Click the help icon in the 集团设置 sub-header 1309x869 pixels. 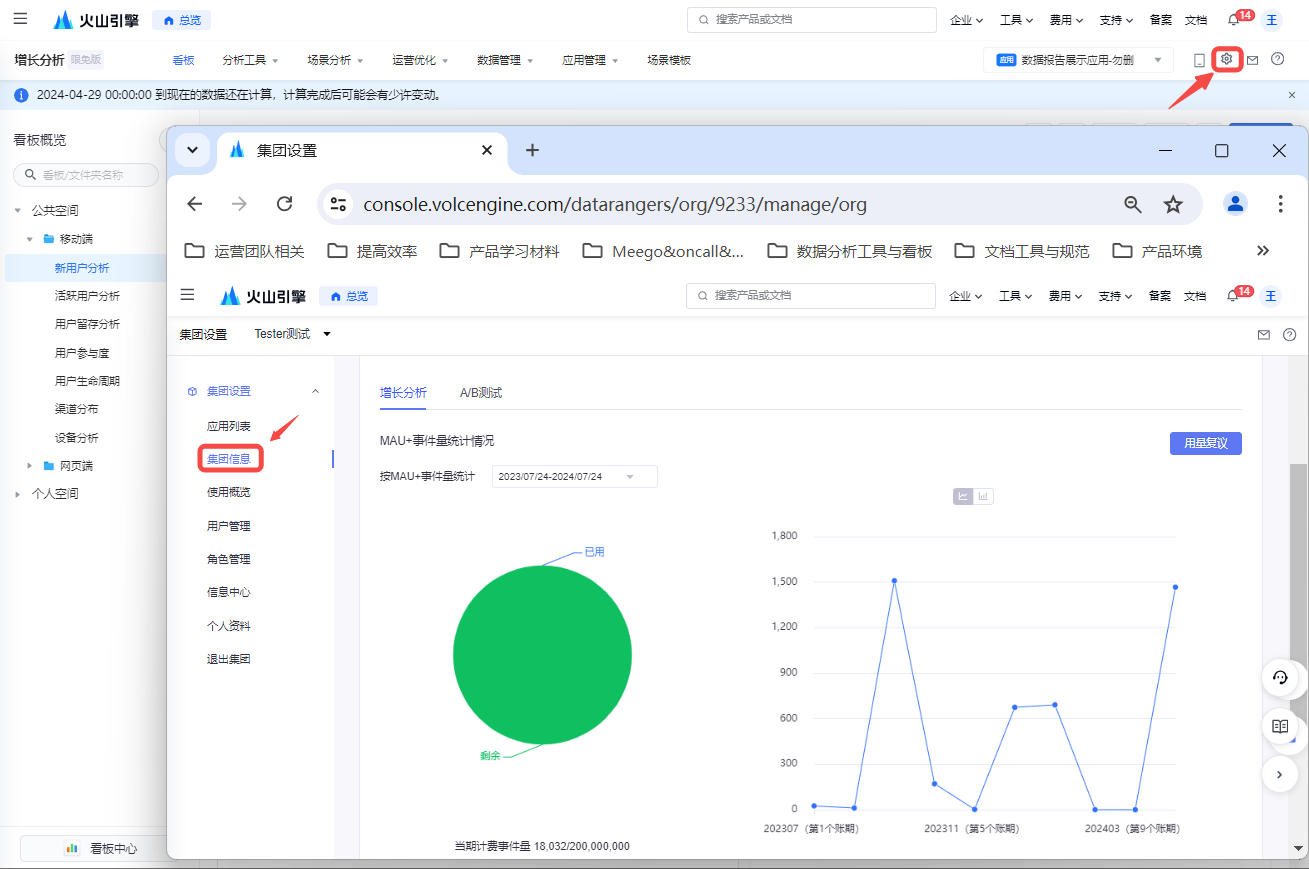(1290, 335)
